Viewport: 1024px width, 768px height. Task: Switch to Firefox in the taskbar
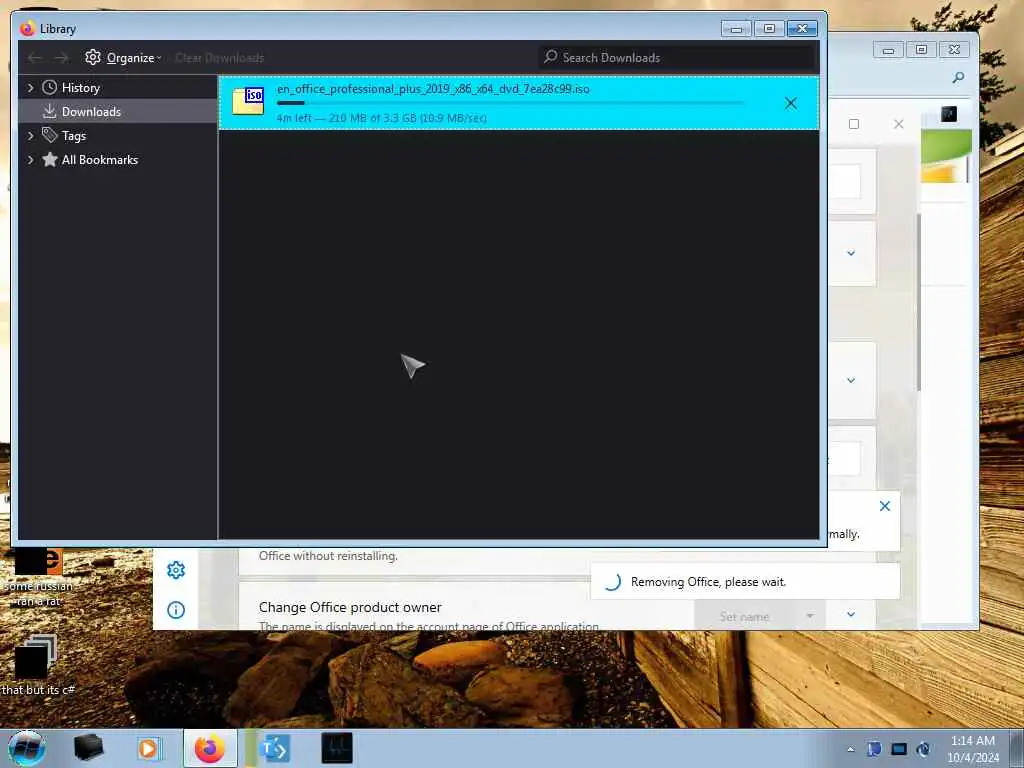coord(210,748)
